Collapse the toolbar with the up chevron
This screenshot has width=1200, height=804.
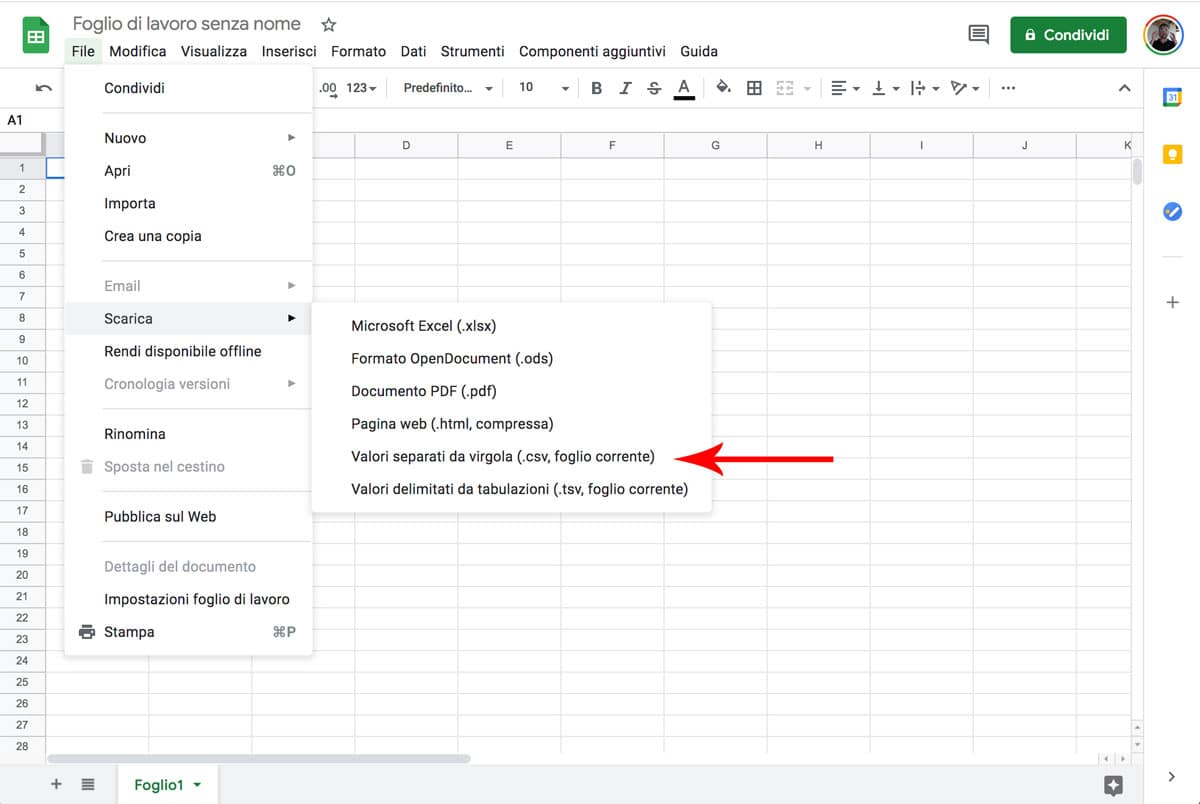tap(1124, 88)
